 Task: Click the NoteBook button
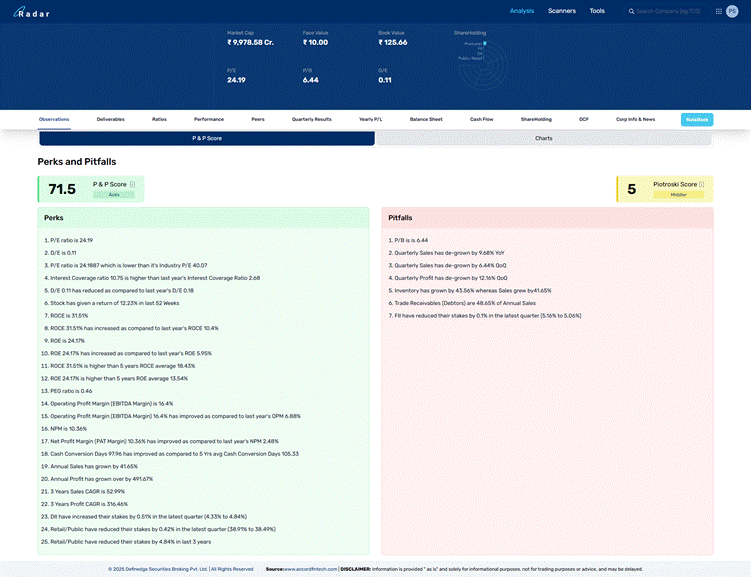click(697, 120)
